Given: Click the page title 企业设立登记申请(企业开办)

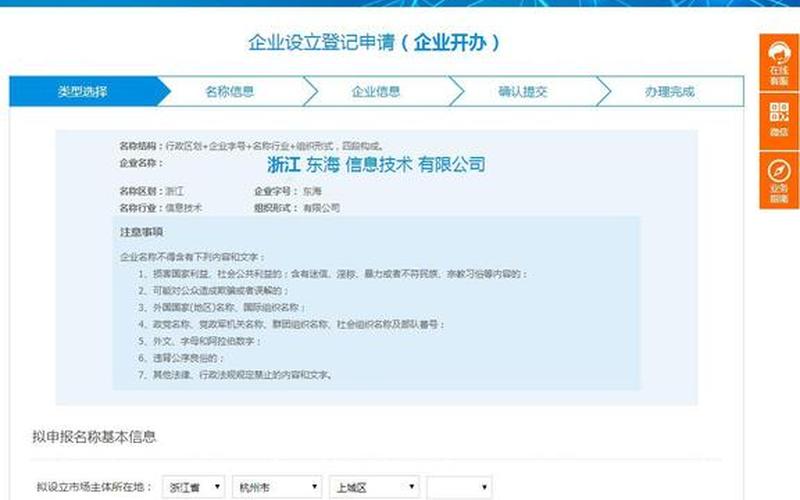Looking at the screenshot, I should 374,42.
